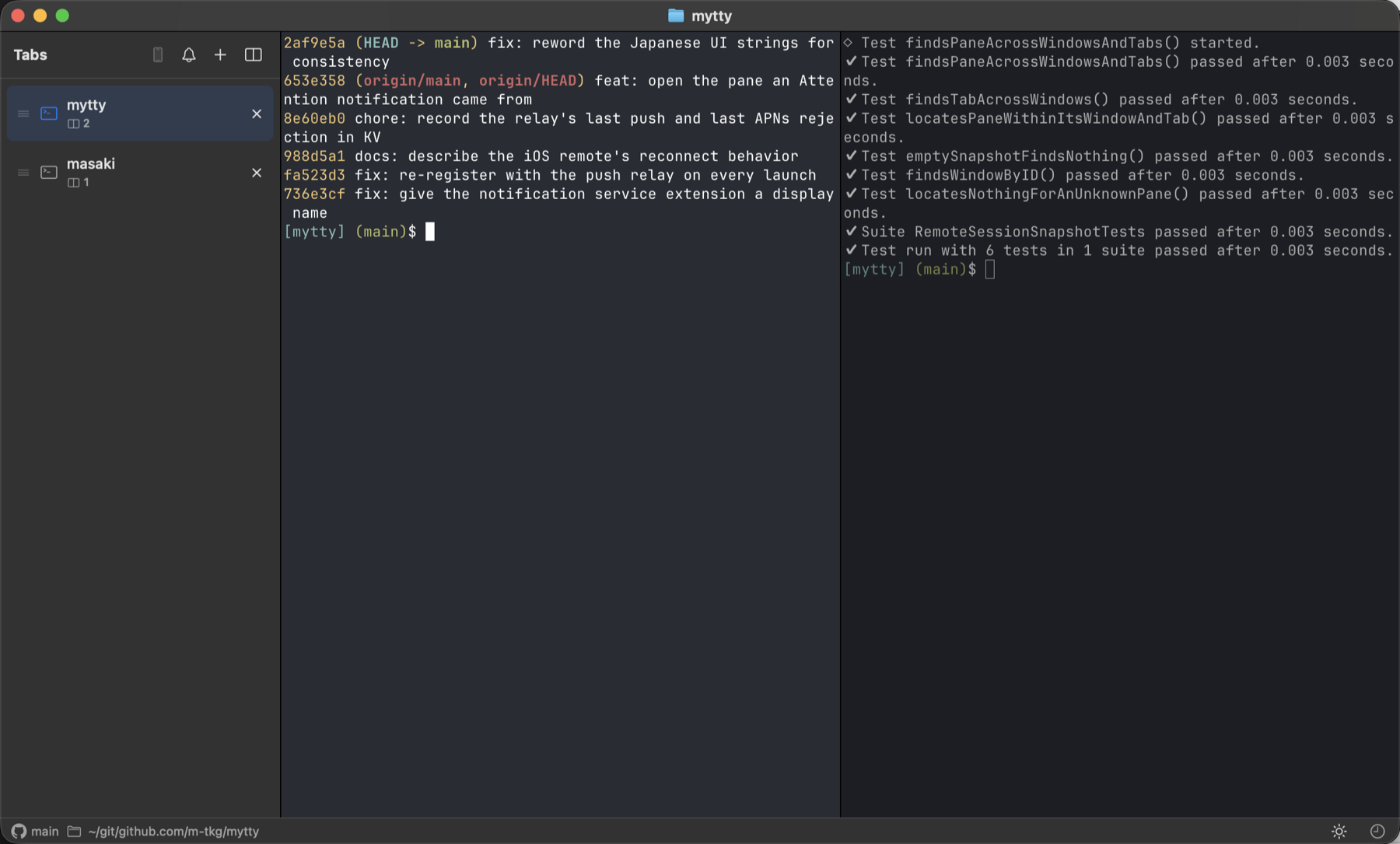Click the yellow minimize window button
The width and height of the screenshot is (1400, 844).
(x=40, y=16)
